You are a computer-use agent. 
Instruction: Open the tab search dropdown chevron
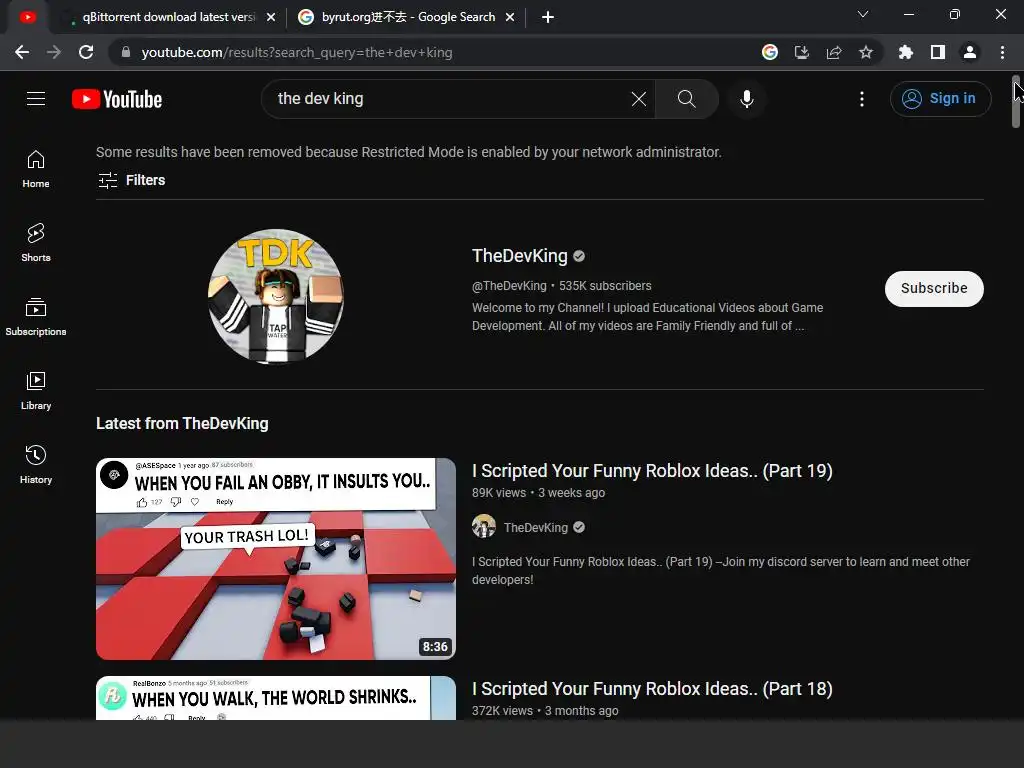(863, 14)
